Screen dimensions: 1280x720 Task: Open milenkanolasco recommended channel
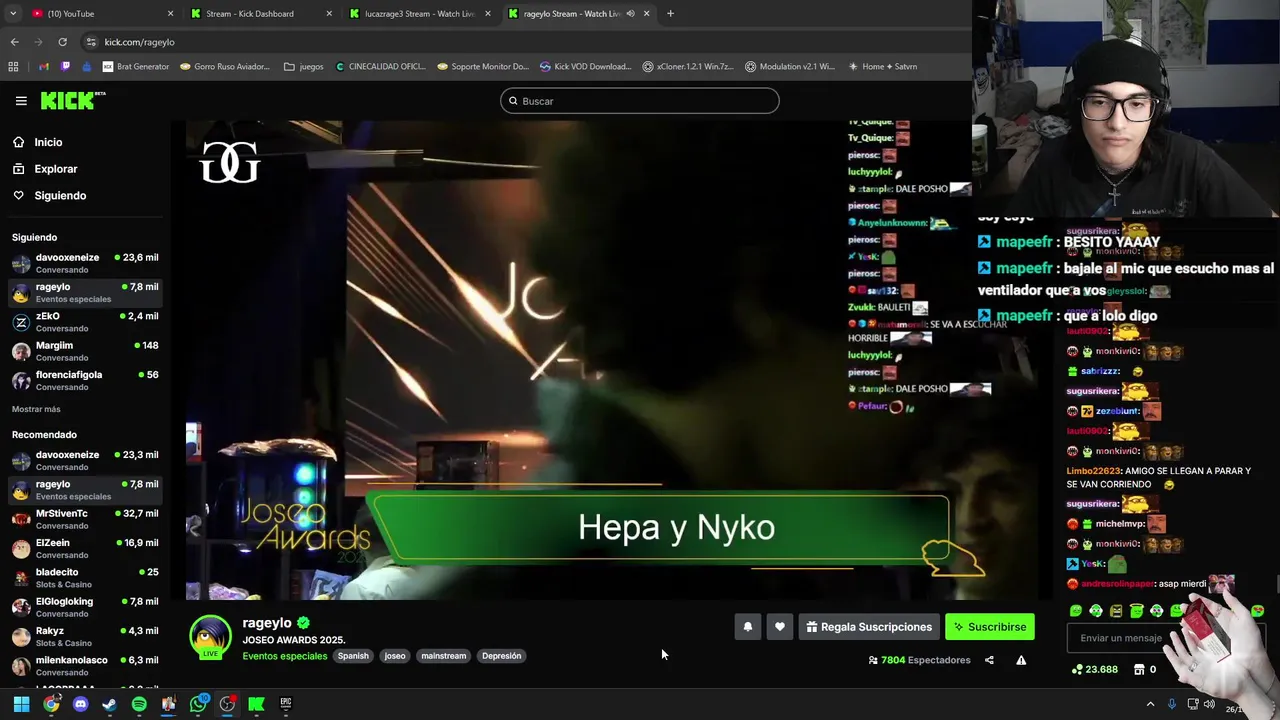click(x=85, y=665)
